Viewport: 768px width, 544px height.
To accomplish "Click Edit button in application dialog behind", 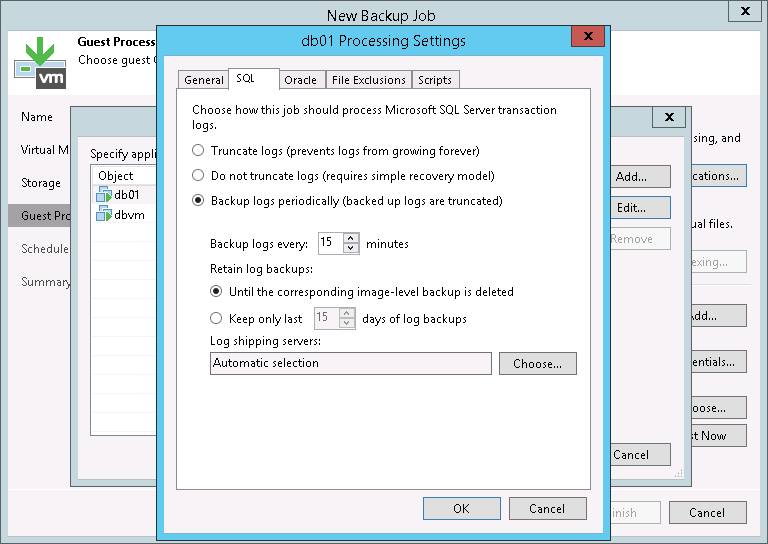I will [x=640, y=208].
